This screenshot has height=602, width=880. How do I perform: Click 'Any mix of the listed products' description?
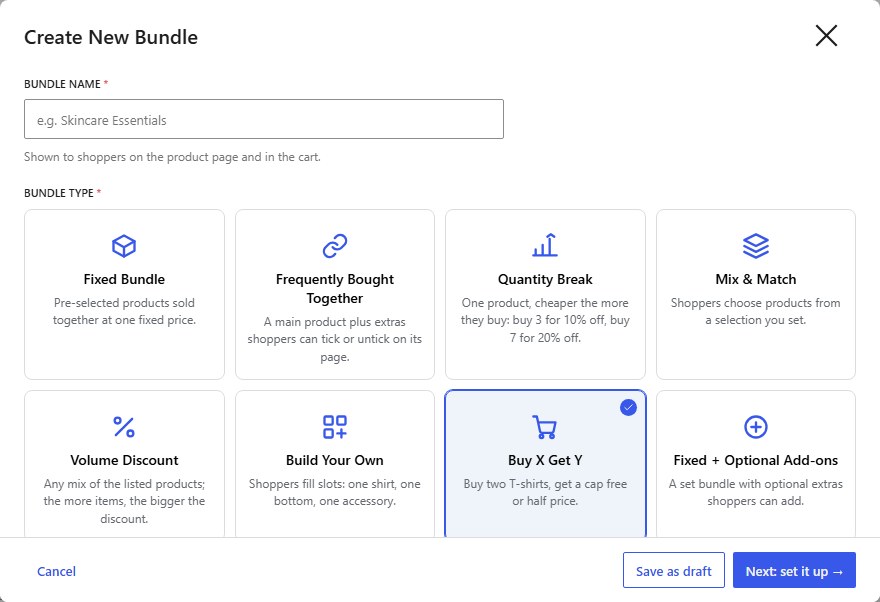[124, 501]
